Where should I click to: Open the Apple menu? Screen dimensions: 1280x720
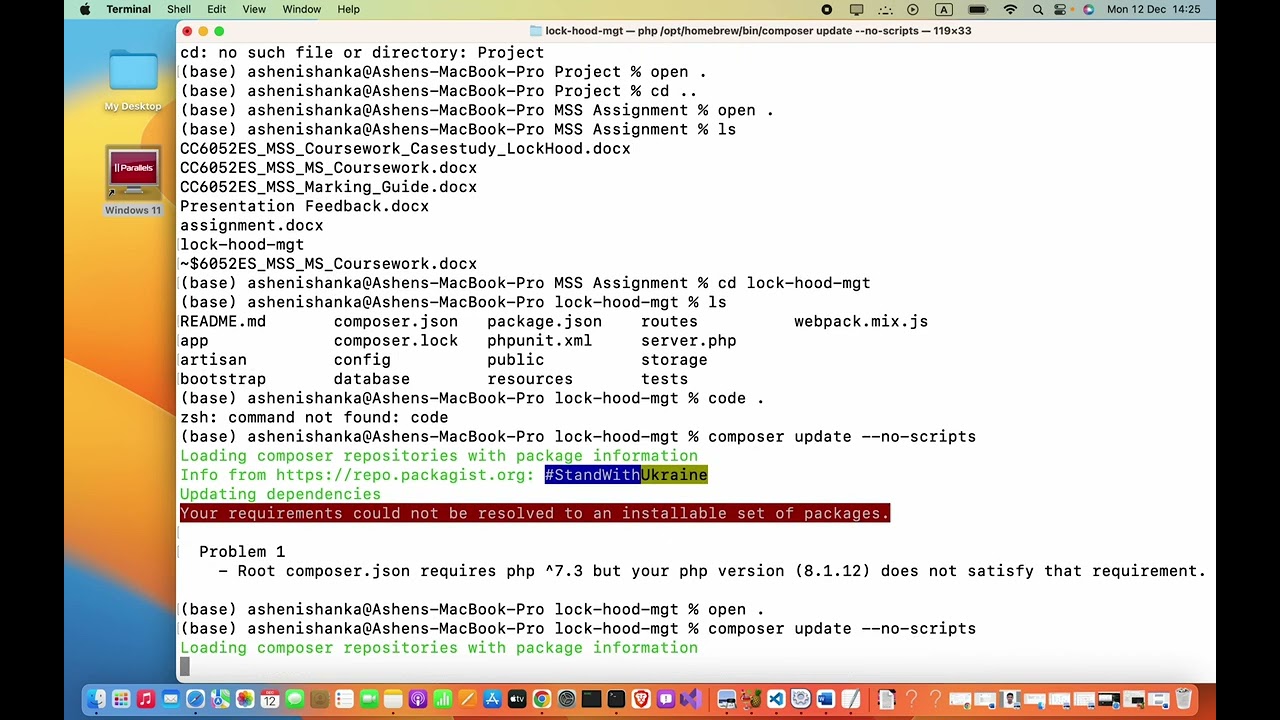tap(85, 9)
